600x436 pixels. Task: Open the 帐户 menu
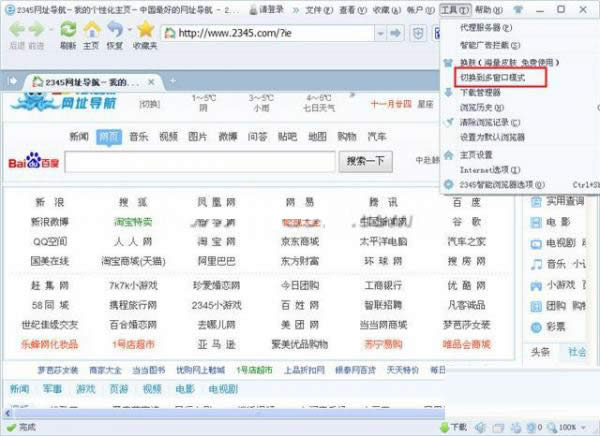click(421, 10)
